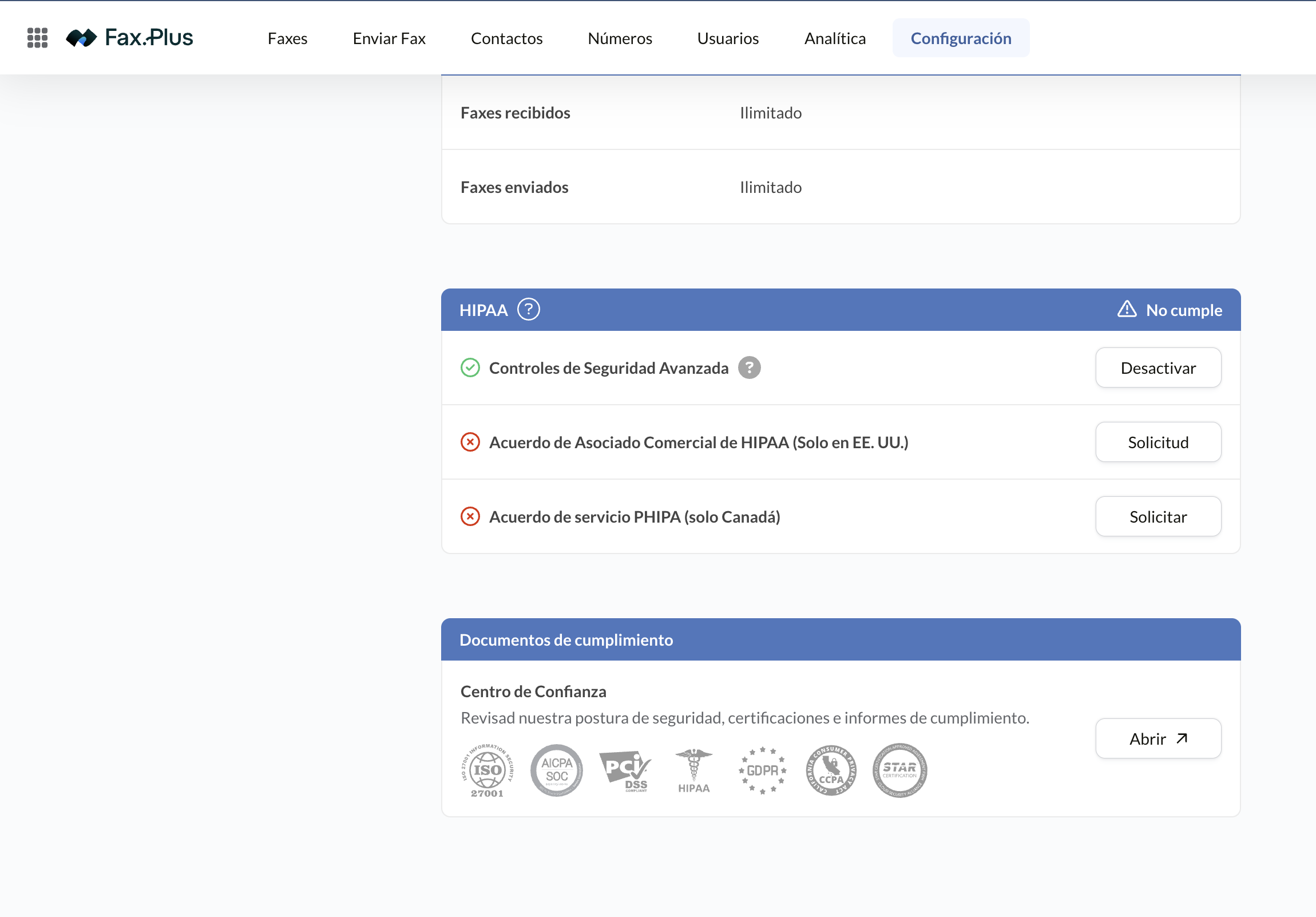
Task: Click red X icon beside Acuerdo de Asociado Comercial
Action: click(470, 442)
